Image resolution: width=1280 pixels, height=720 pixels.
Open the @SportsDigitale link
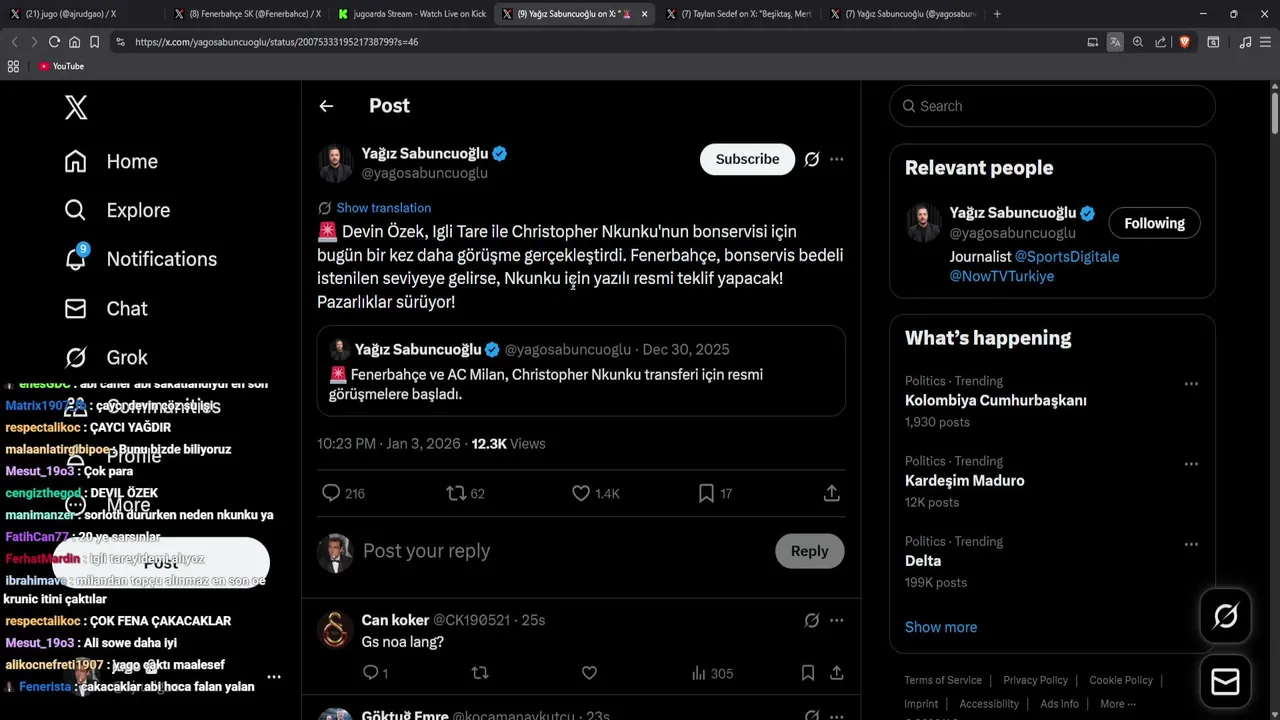pyautogui.click(x=1067, y=257)
